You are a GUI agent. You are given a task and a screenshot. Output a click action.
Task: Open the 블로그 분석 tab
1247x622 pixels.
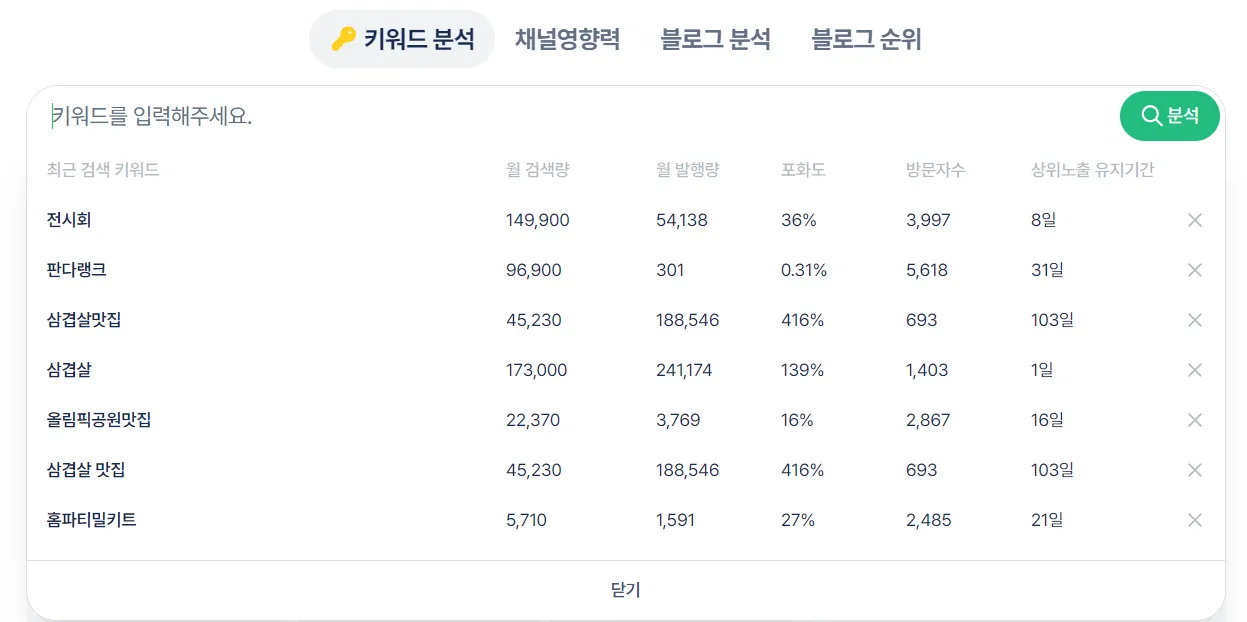715,40
